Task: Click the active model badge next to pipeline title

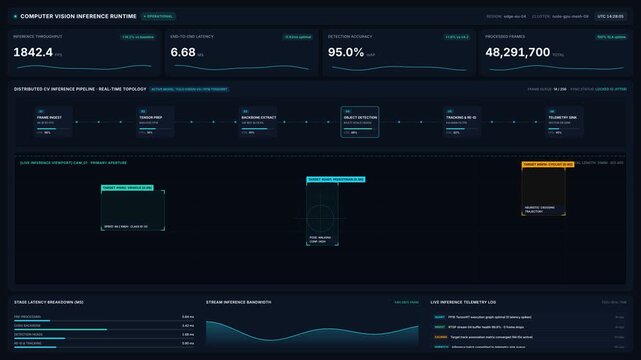Action: 189,89
